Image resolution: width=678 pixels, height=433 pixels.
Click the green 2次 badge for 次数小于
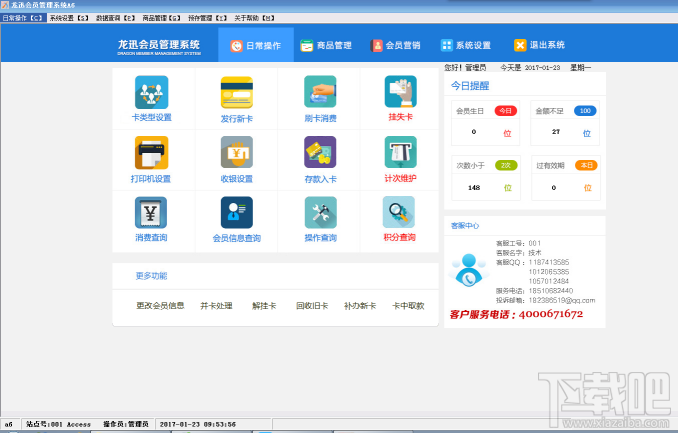(506, 165)
